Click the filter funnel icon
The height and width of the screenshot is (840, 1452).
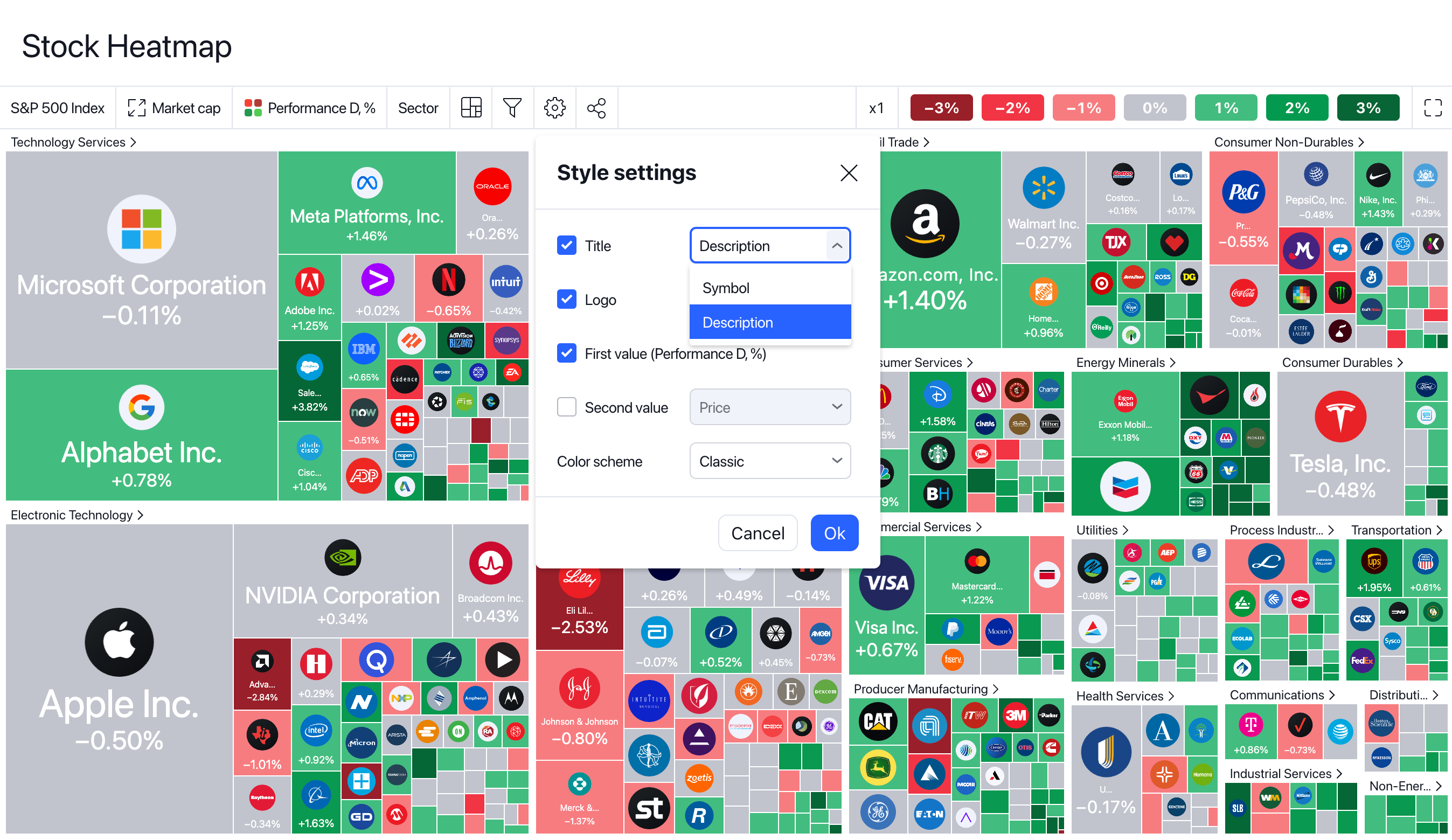pyautogui.click(x=512, y=108)
